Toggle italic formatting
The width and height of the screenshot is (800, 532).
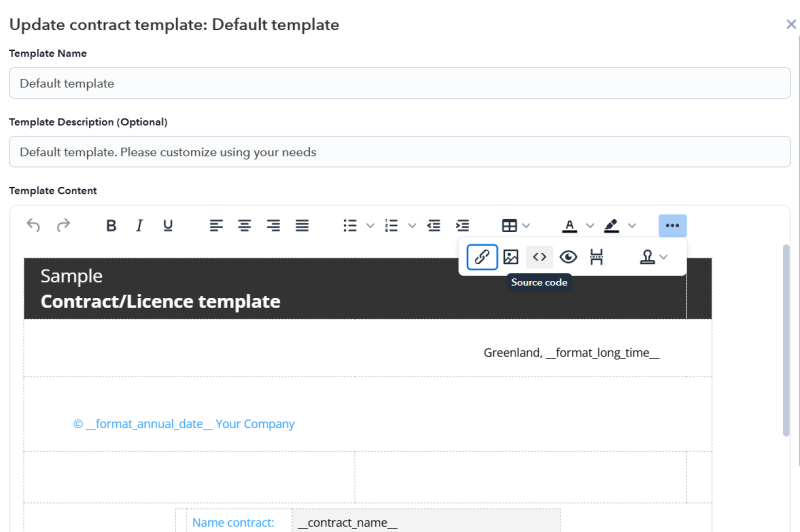(139, 225)
